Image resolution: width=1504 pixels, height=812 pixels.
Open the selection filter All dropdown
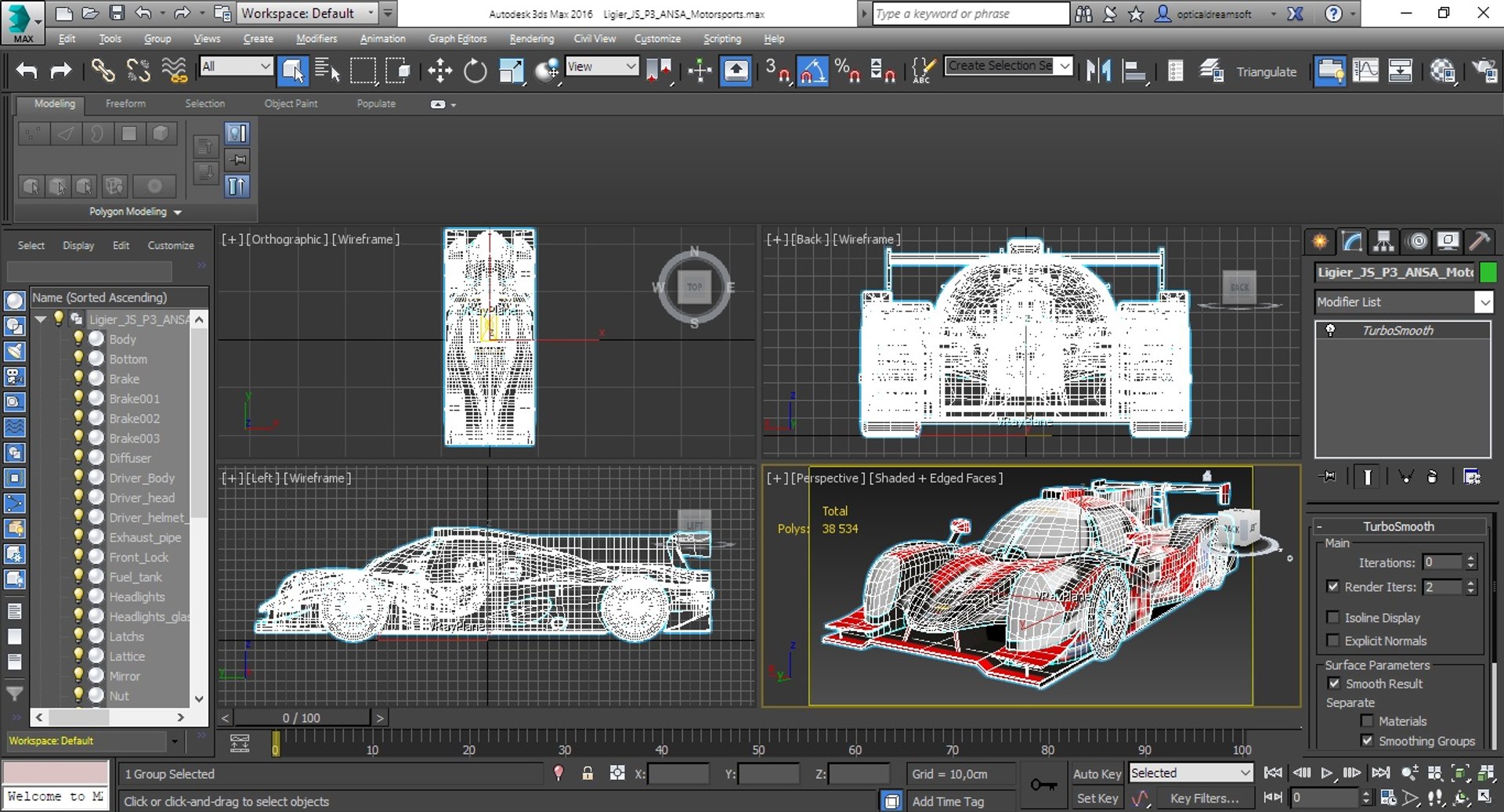(236, 67)
